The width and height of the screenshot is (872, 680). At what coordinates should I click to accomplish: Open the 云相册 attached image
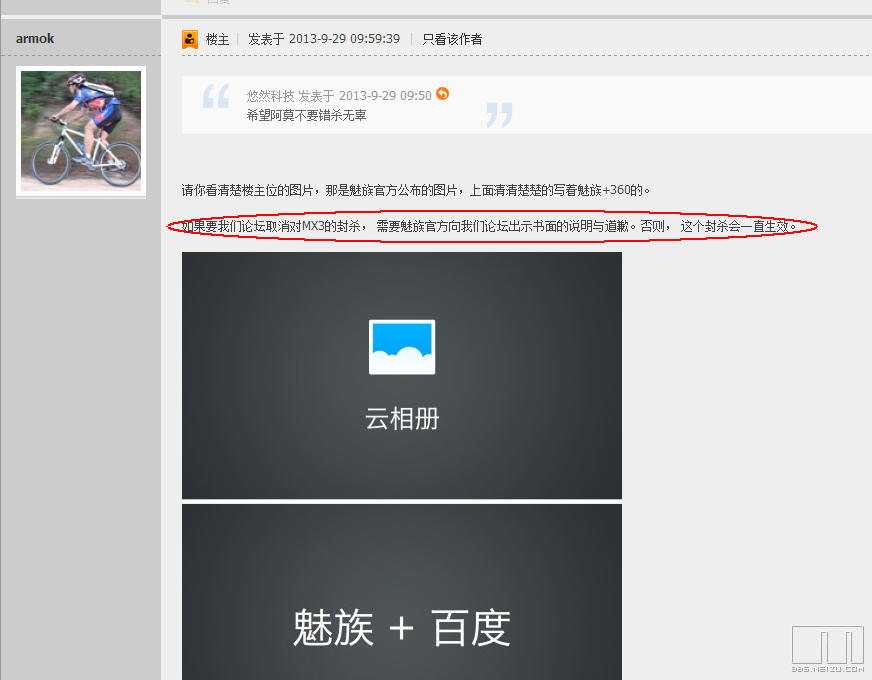tap(402, 375)
